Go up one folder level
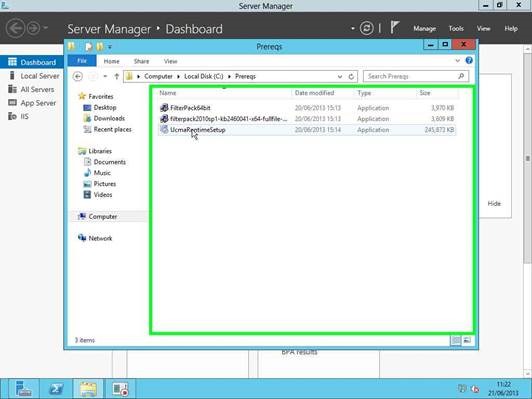 coord(116,76)
